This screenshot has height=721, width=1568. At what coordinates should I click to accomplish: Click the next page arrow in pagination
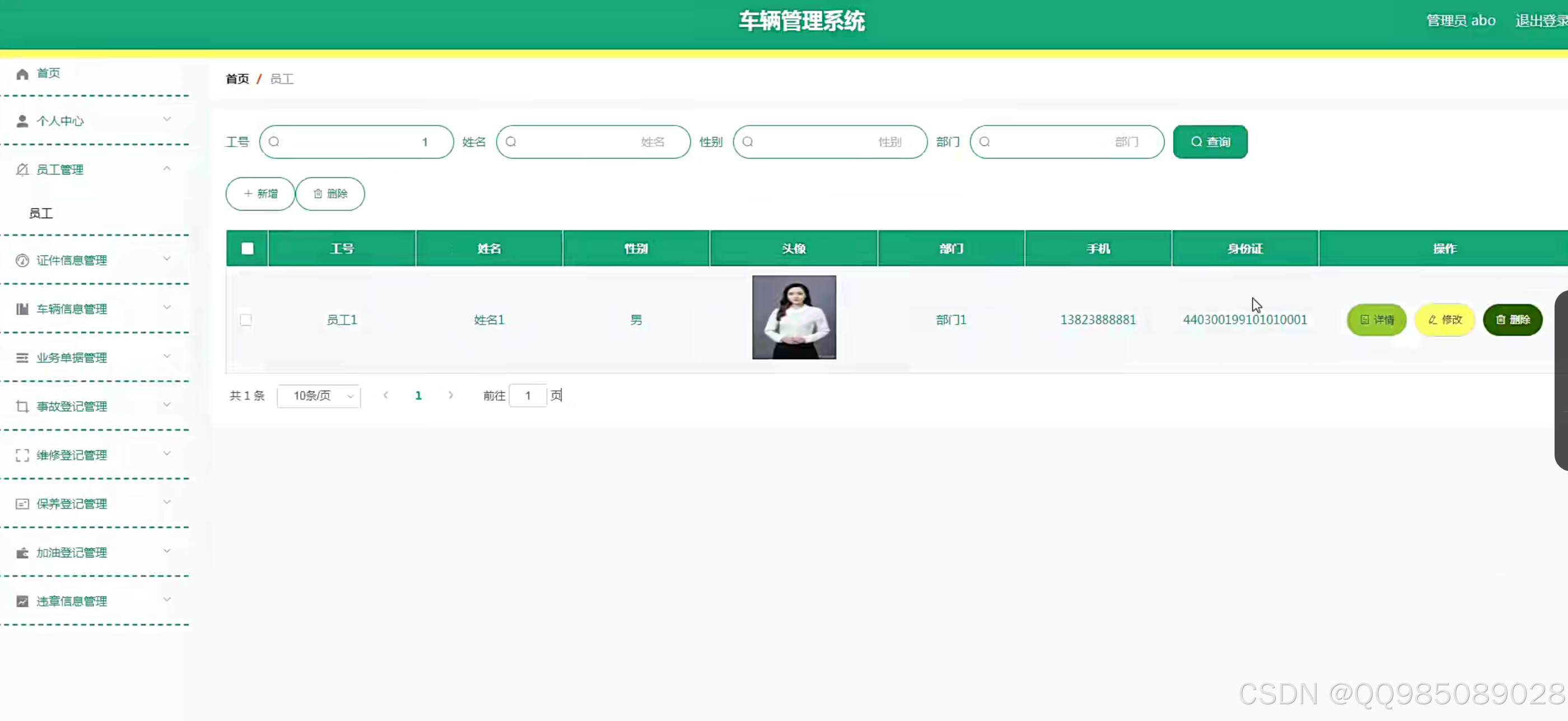[x=450, y=395]
